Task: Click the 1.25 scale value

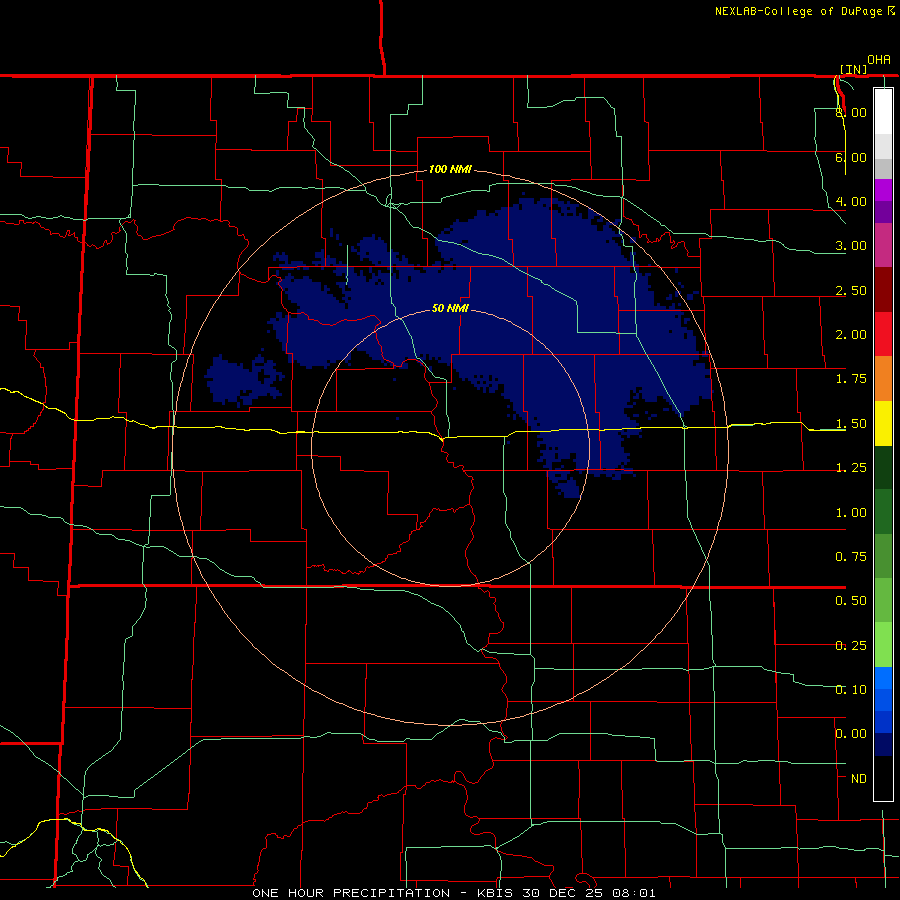Action: [x=851, y=468]
